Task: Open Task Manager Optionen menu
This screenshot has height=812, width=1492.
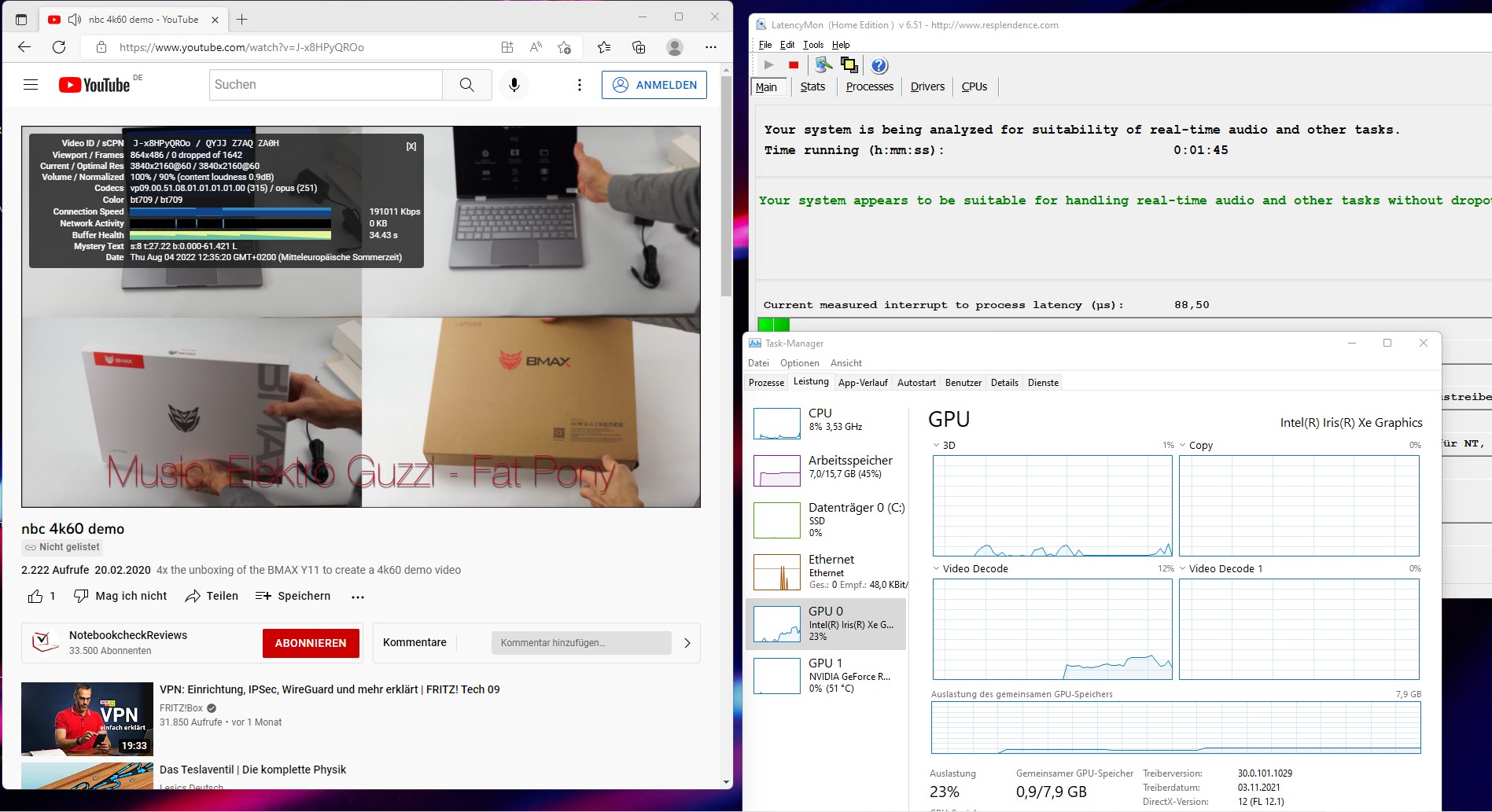Action: click(799, 363)
